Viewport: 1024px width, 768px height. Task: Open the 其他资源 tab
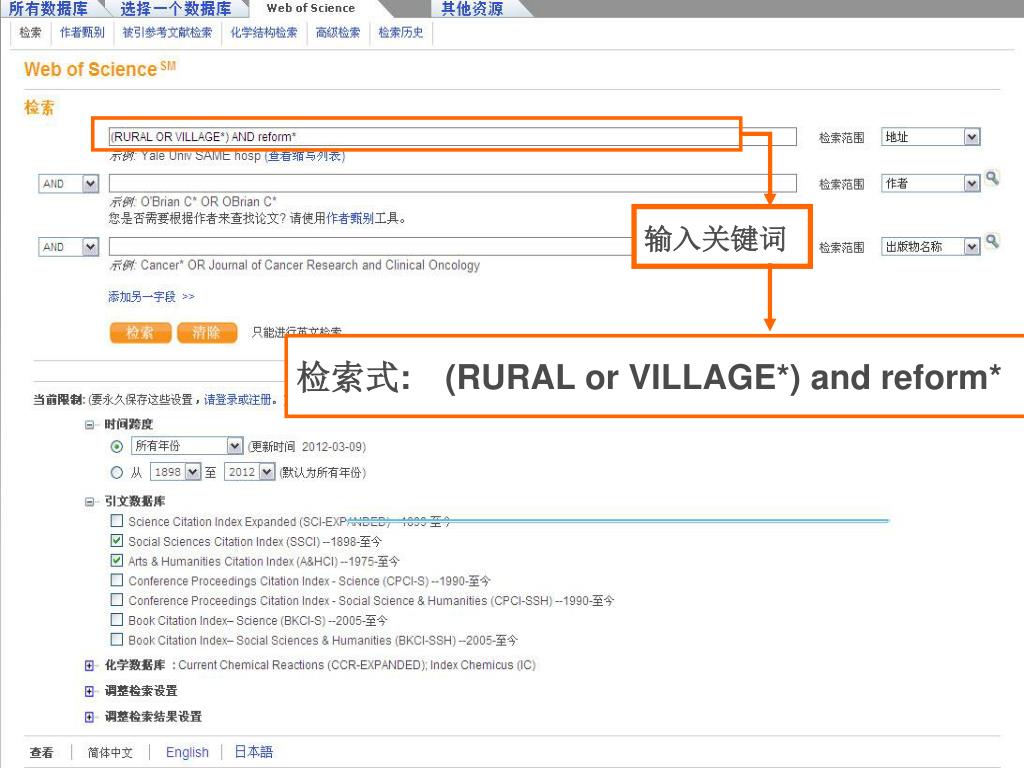472,8
